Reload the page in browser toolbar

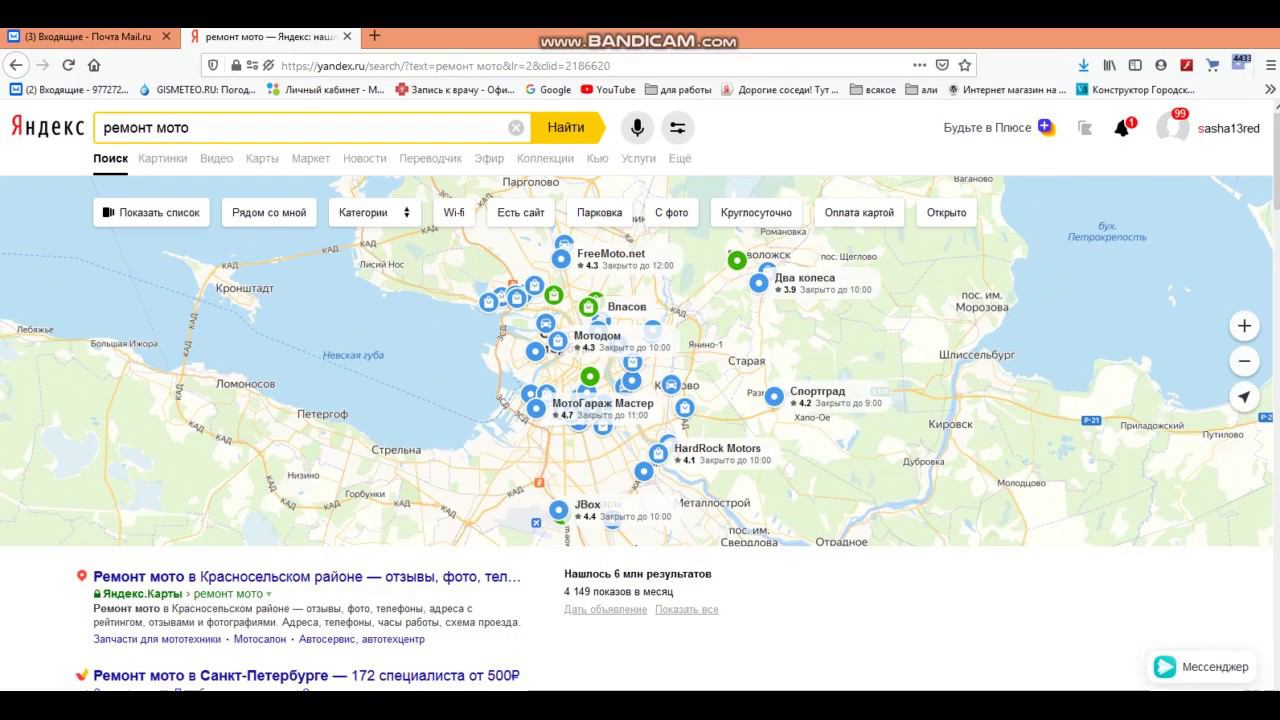point(69,65)
